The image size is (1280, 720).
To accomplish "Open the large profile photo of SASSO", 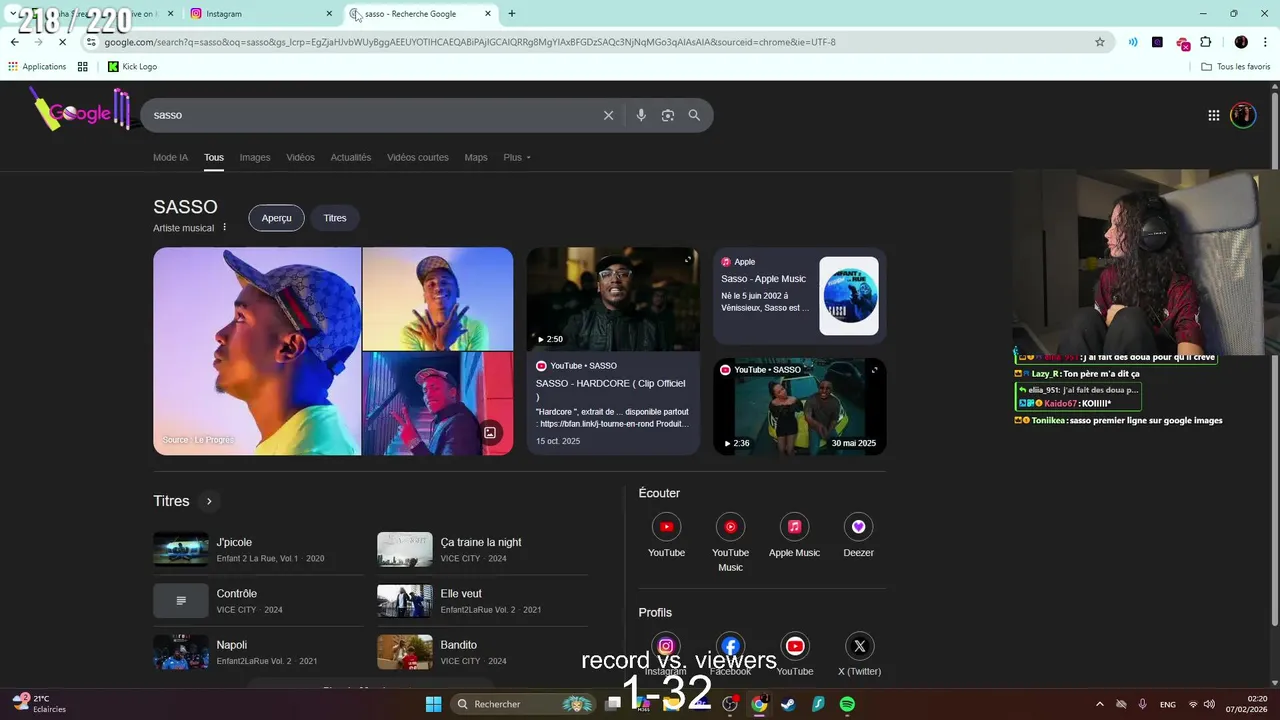I will pos(257,351).
